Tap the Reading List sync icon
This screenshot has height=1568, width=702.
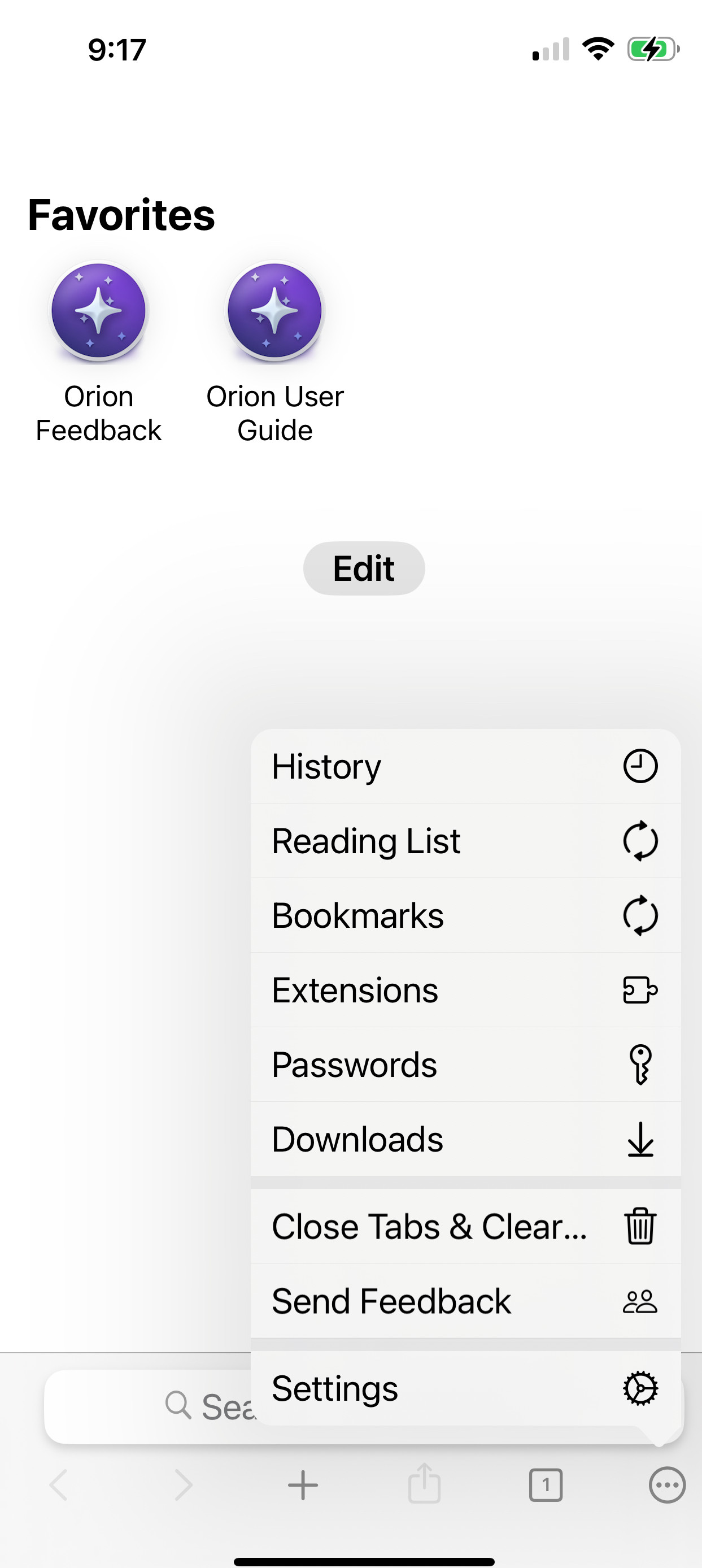coord(640,841)
